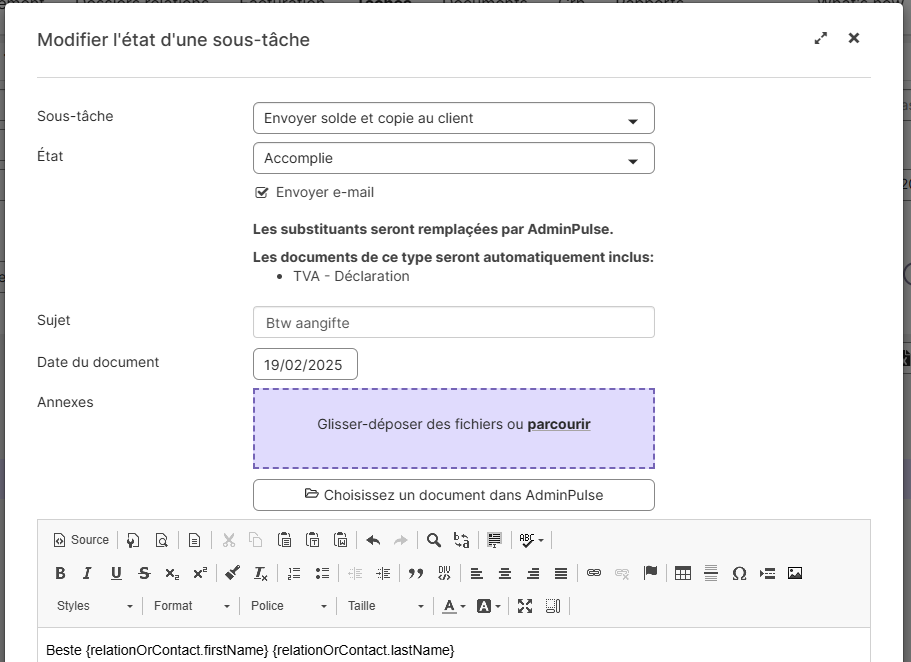Screen dimensions: 911x662
Task: Insert a table into the email body
Action: (683, 574)
